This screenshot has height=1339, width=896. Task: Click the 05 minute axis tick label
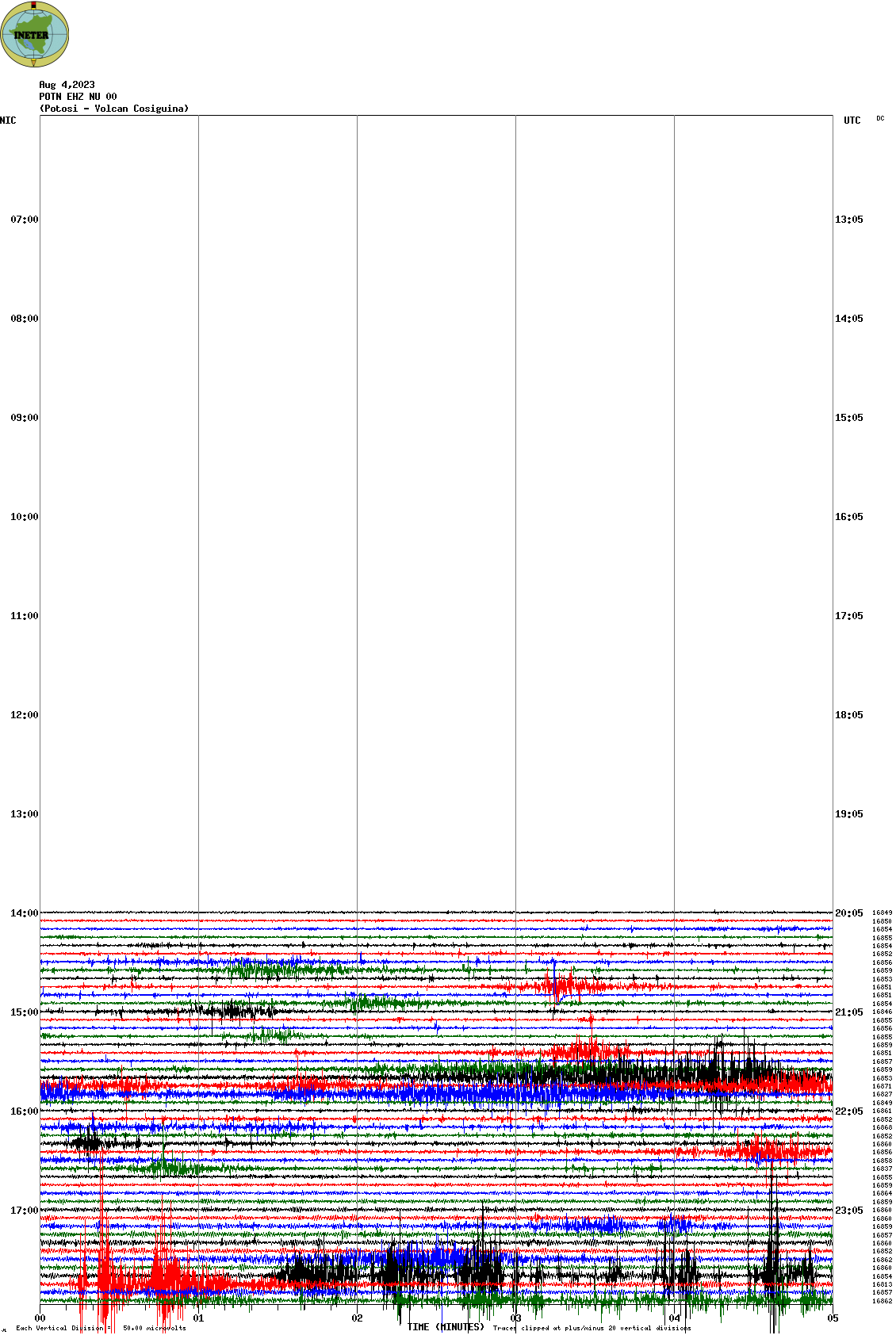tap(833, 1318)
